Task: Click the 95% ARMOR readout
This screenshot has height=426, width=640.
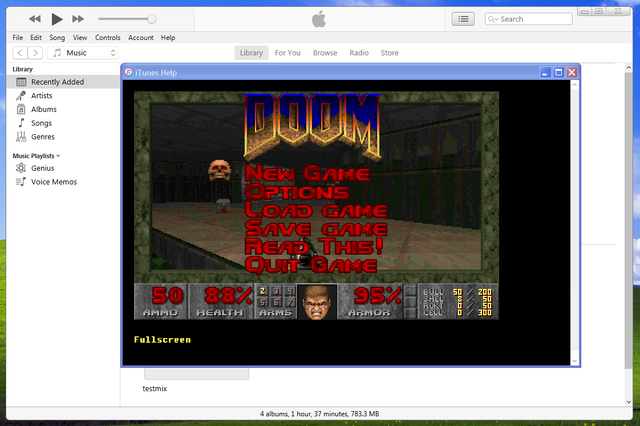Action: point(370,302)
